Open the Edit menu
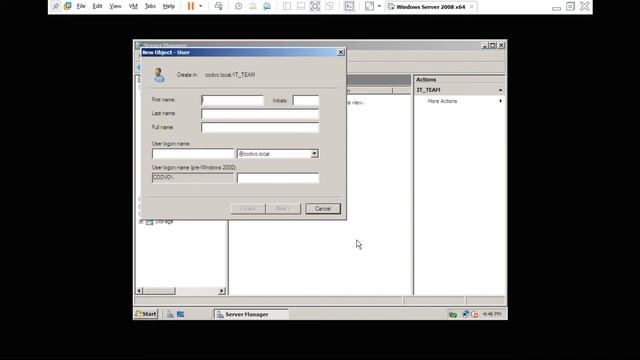The image size is (640, 360). (97, 6)
